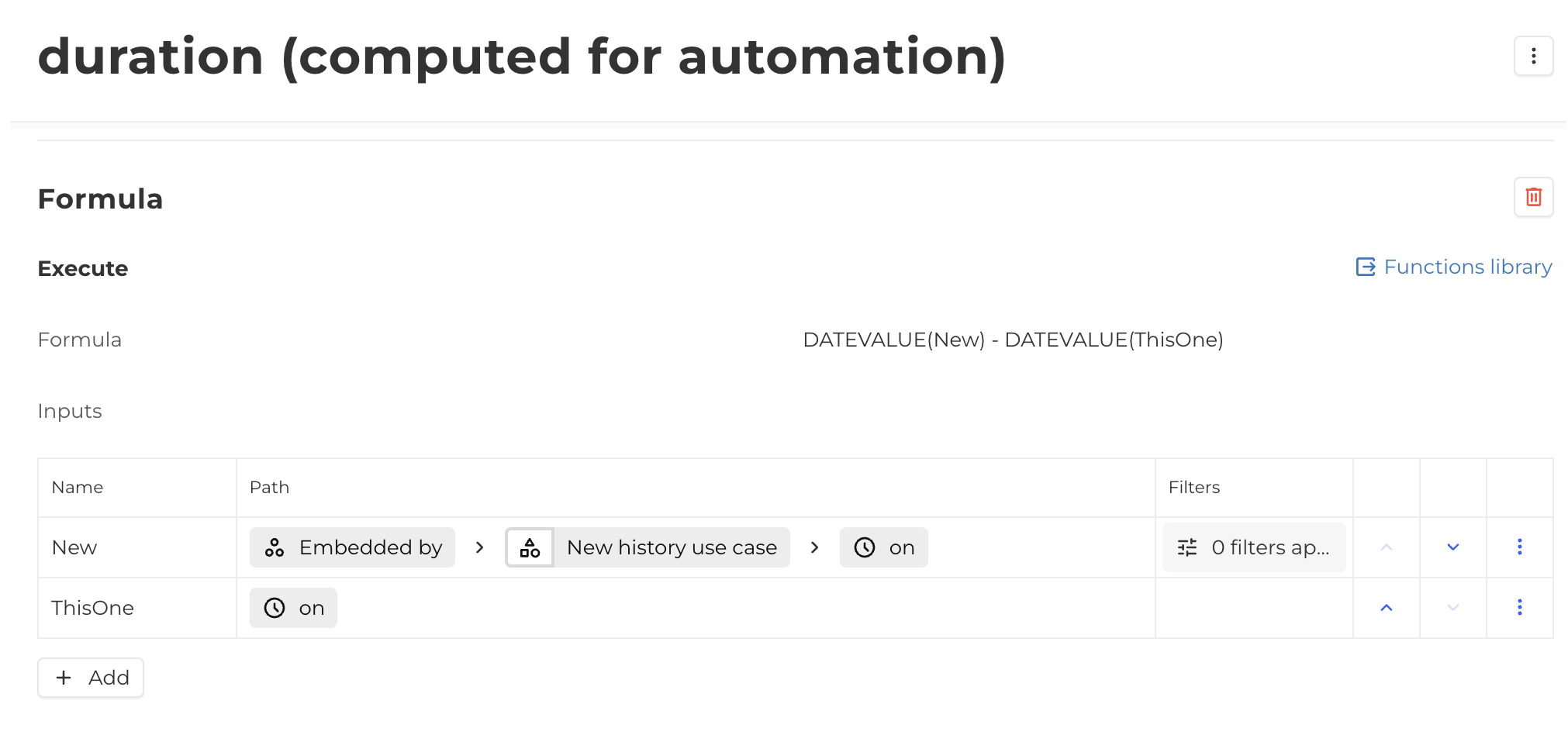Move the ThisOne input row up
The height and width of the screenshot is (735, 1568).
(1386, 608)
